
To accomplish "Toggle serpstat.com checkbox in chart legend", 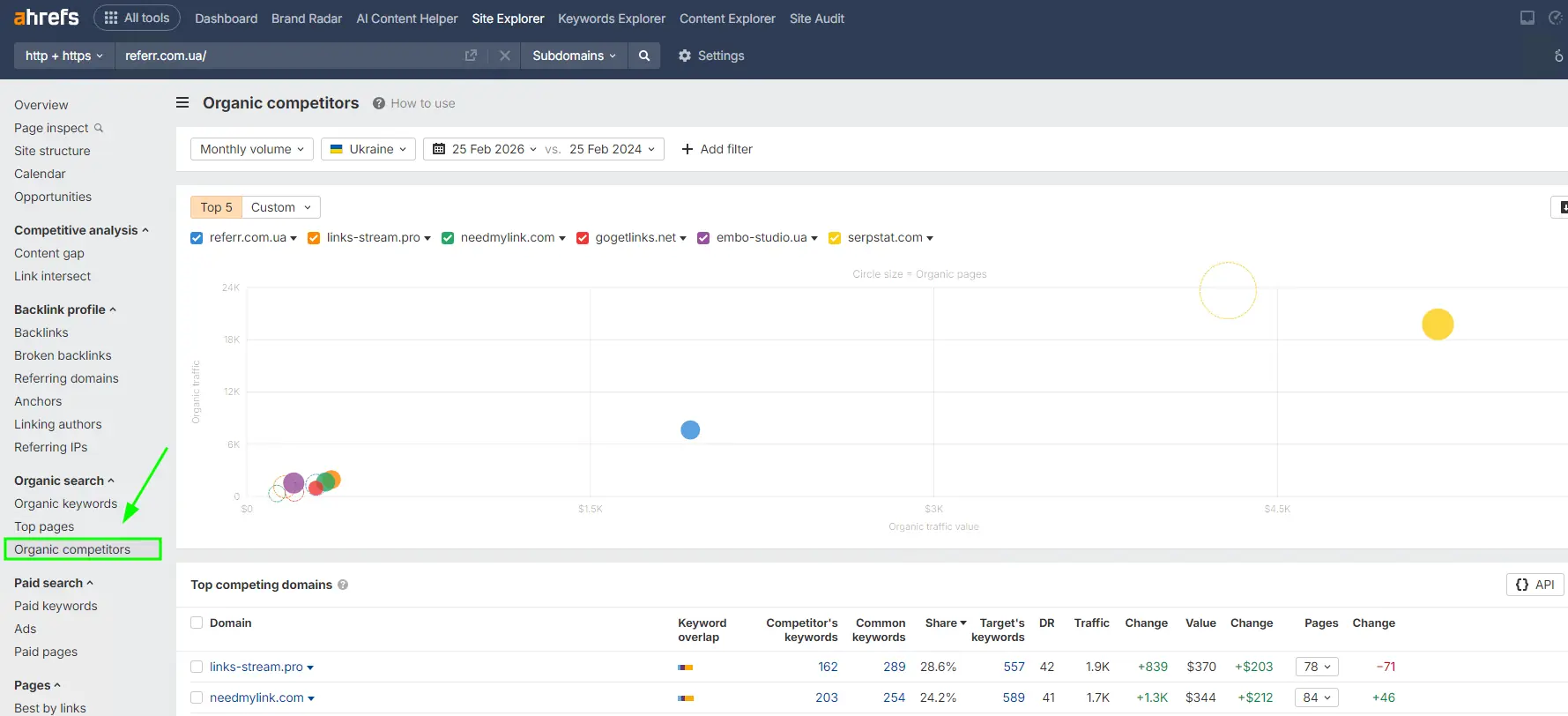I will point(835,238).
